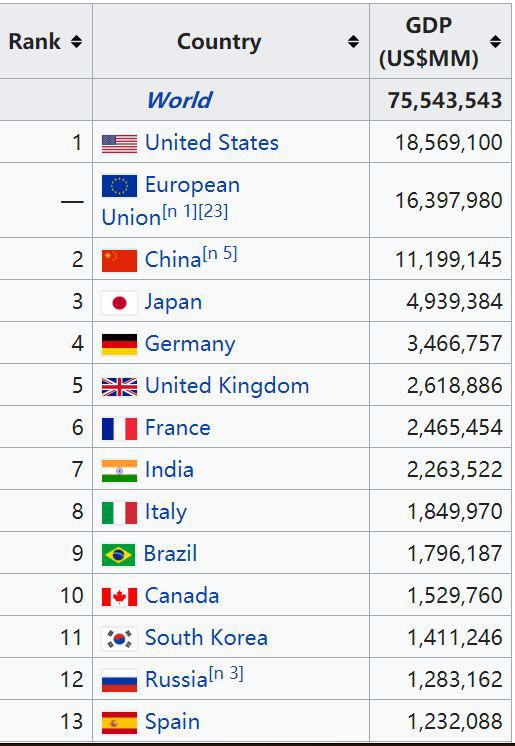Select the France GDP value cell
This screenshot has height=746, width=515.
tap(440, 427)
